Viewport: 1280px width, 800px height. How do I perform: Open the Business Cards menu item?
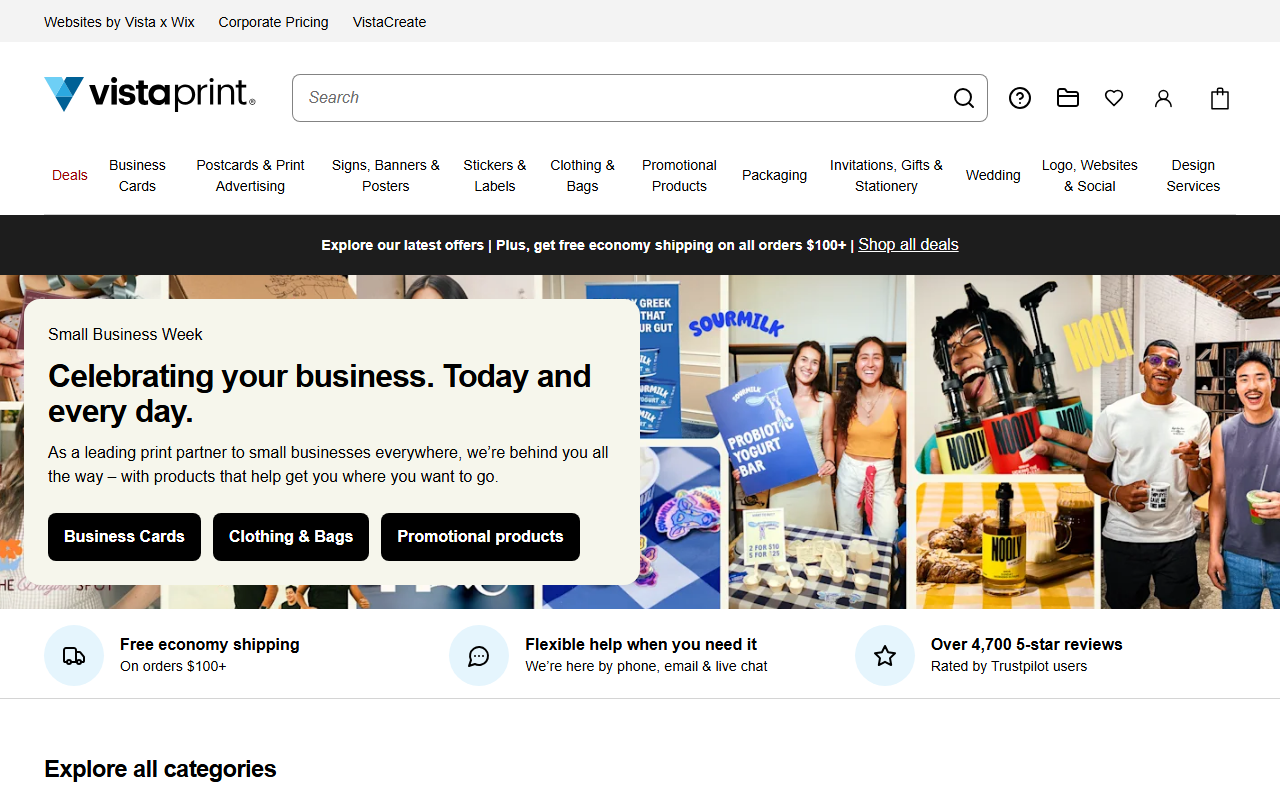137,175
